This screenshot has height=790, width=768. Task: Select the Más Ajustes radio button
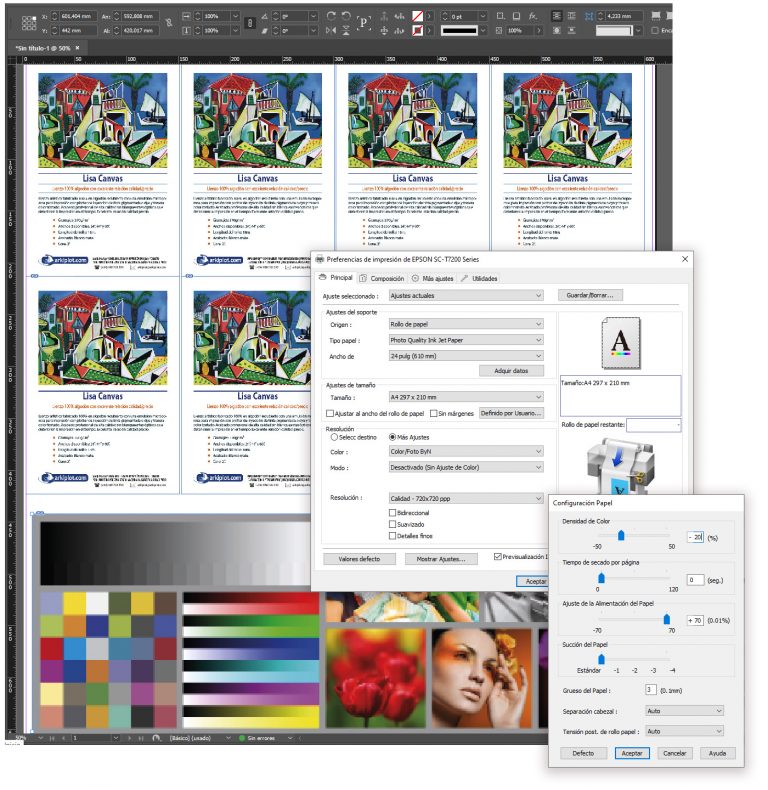pos(392,437)
